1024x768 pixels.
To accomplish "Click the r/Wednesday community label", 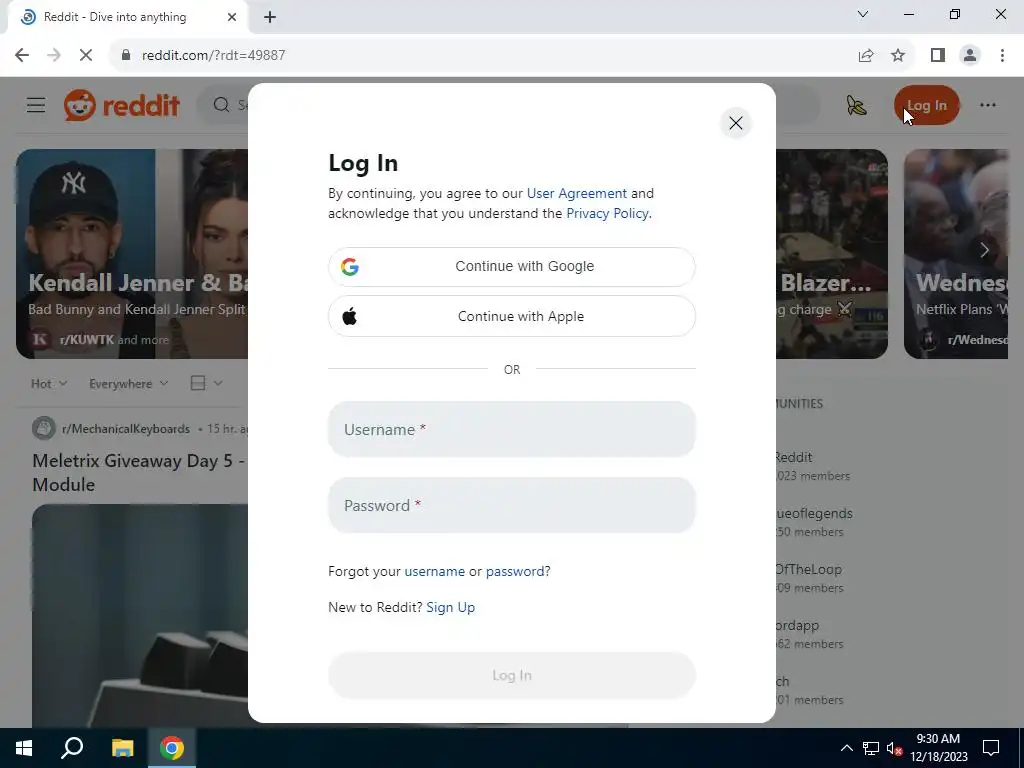I will [977, 340].
